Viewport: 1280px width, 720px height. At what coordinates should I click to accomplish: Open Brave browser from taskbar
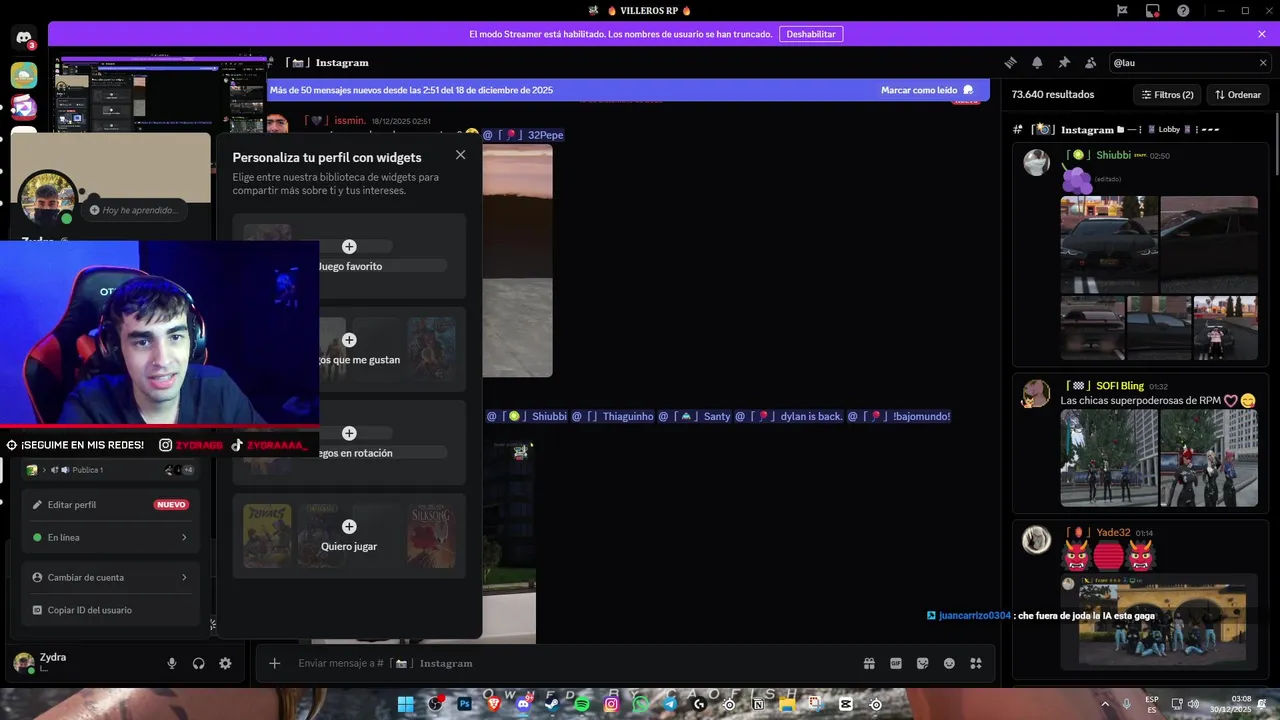point(494,704)
